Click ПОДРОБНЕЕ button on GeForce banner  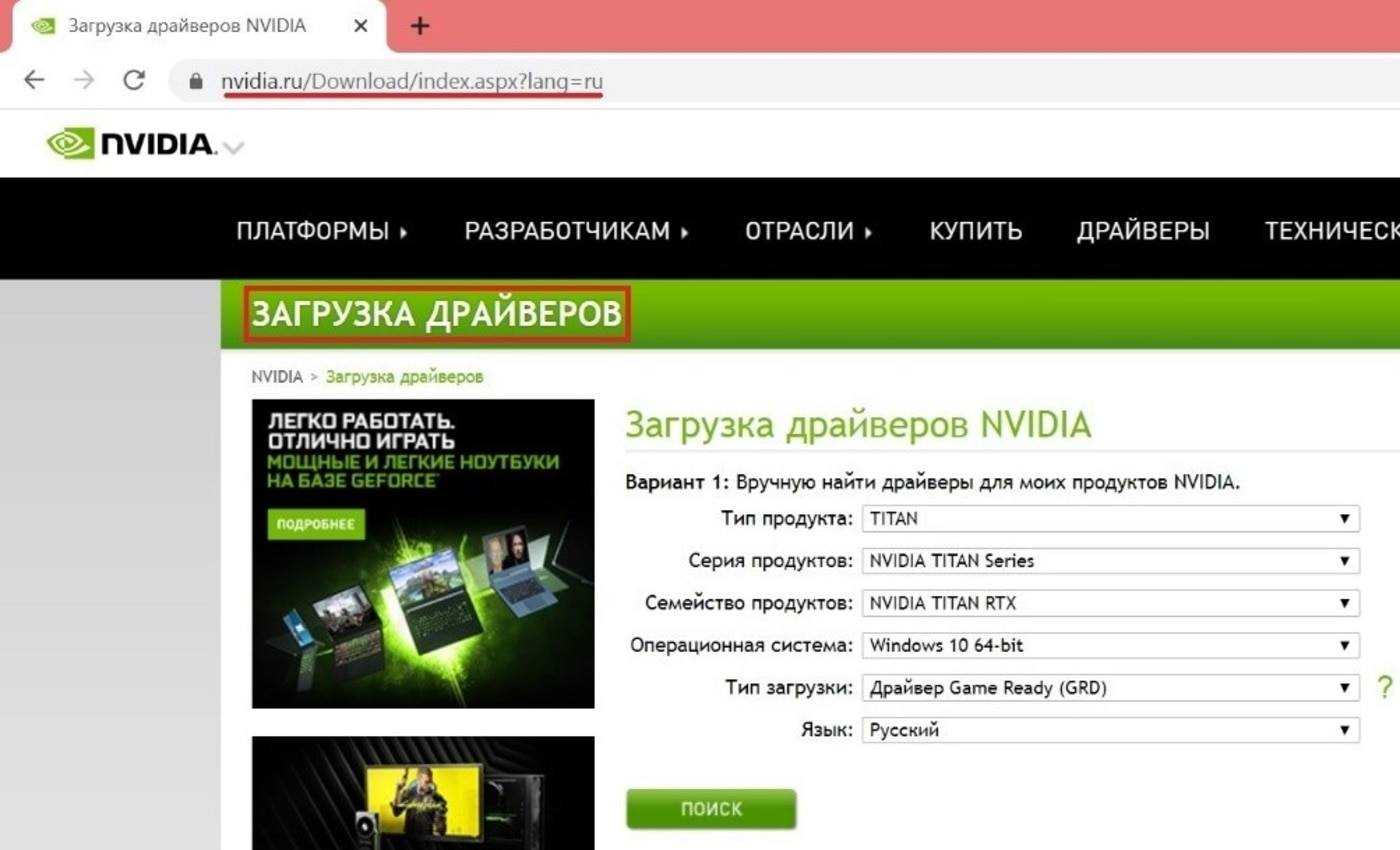(x=316, y=525)
